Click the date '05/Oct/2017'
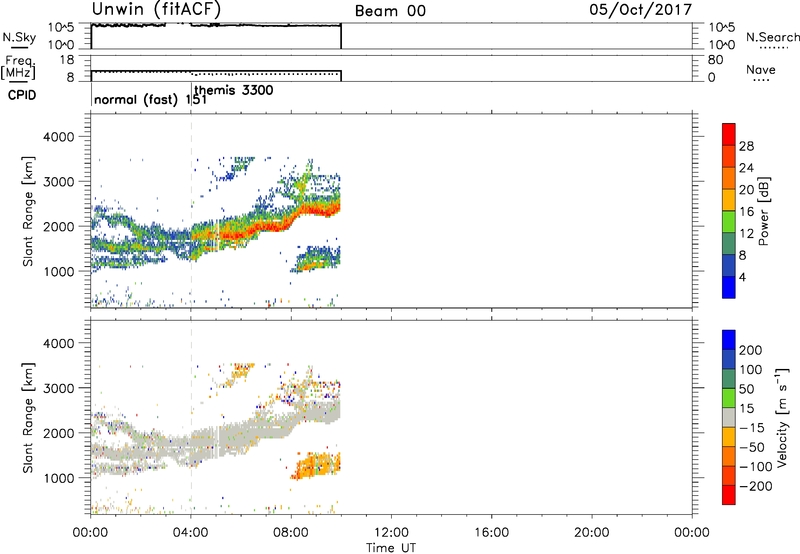Image resolution: width=800 pixels, height=554 pixels. 641,10
